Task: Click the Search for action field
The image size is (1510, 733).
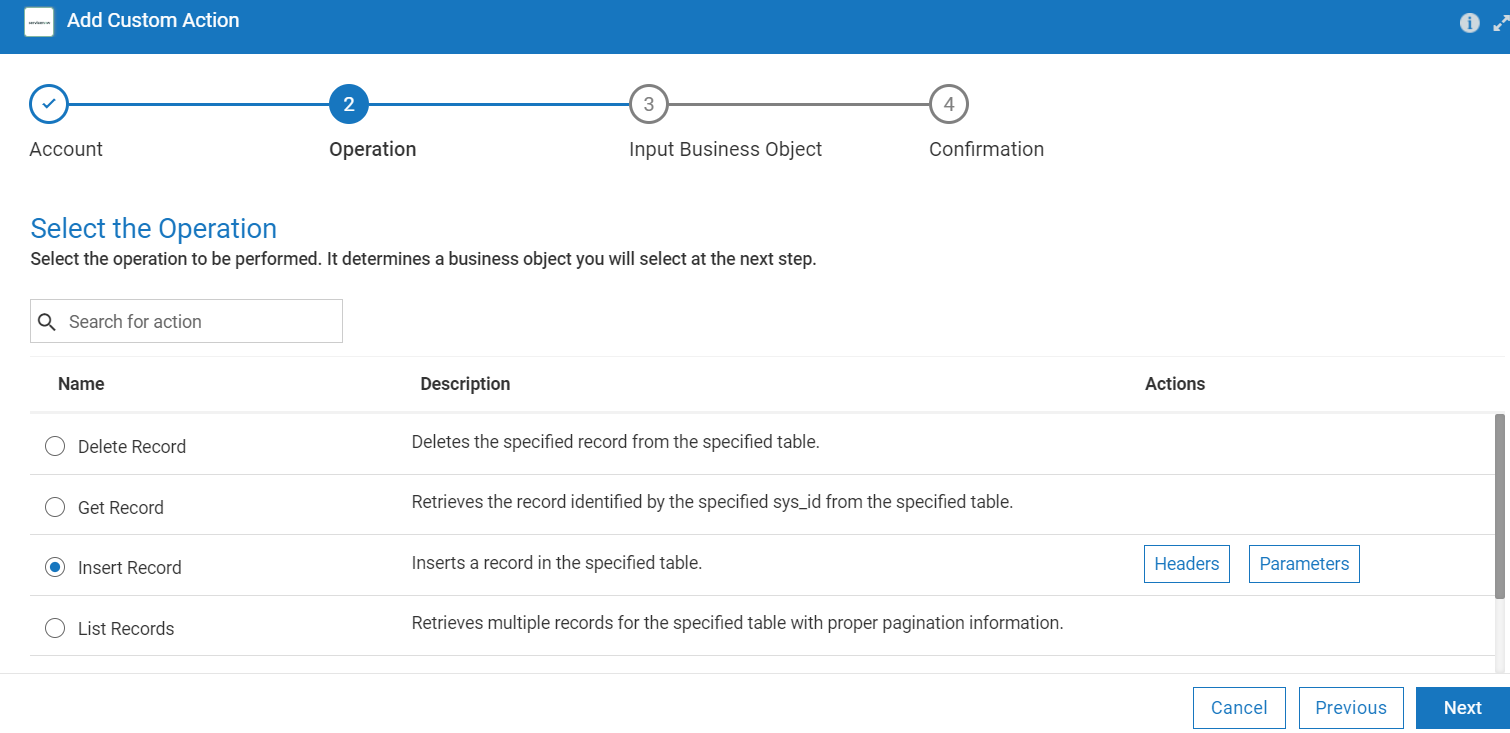Action: (x=200, y=322)
